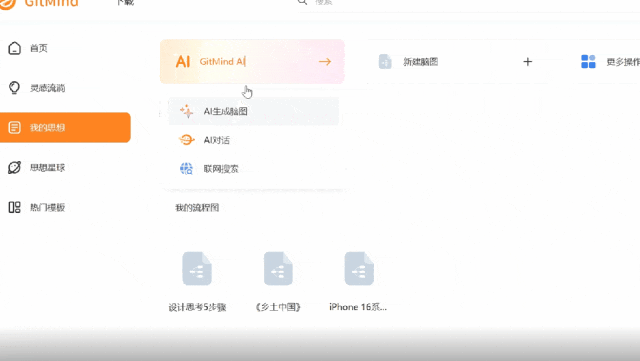Choose AI对话 from the dropdown list
Image resolution: width=640 pixels, height=361 pixels.
[x=253, y=140]
